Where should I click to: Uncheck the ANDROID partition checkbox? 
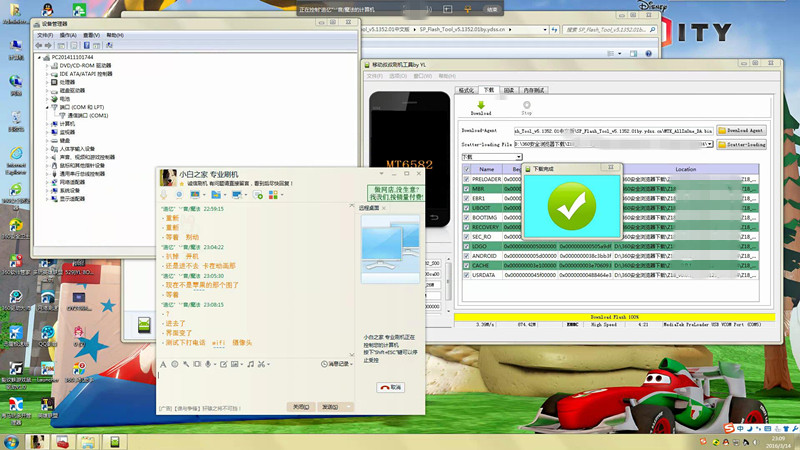point(466,256)
